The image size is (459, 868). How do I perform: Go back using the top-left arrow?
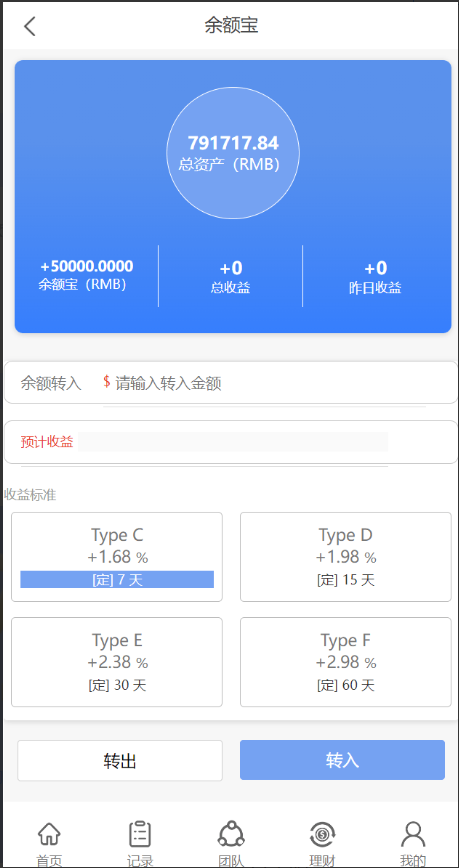[x=30, y=26]
